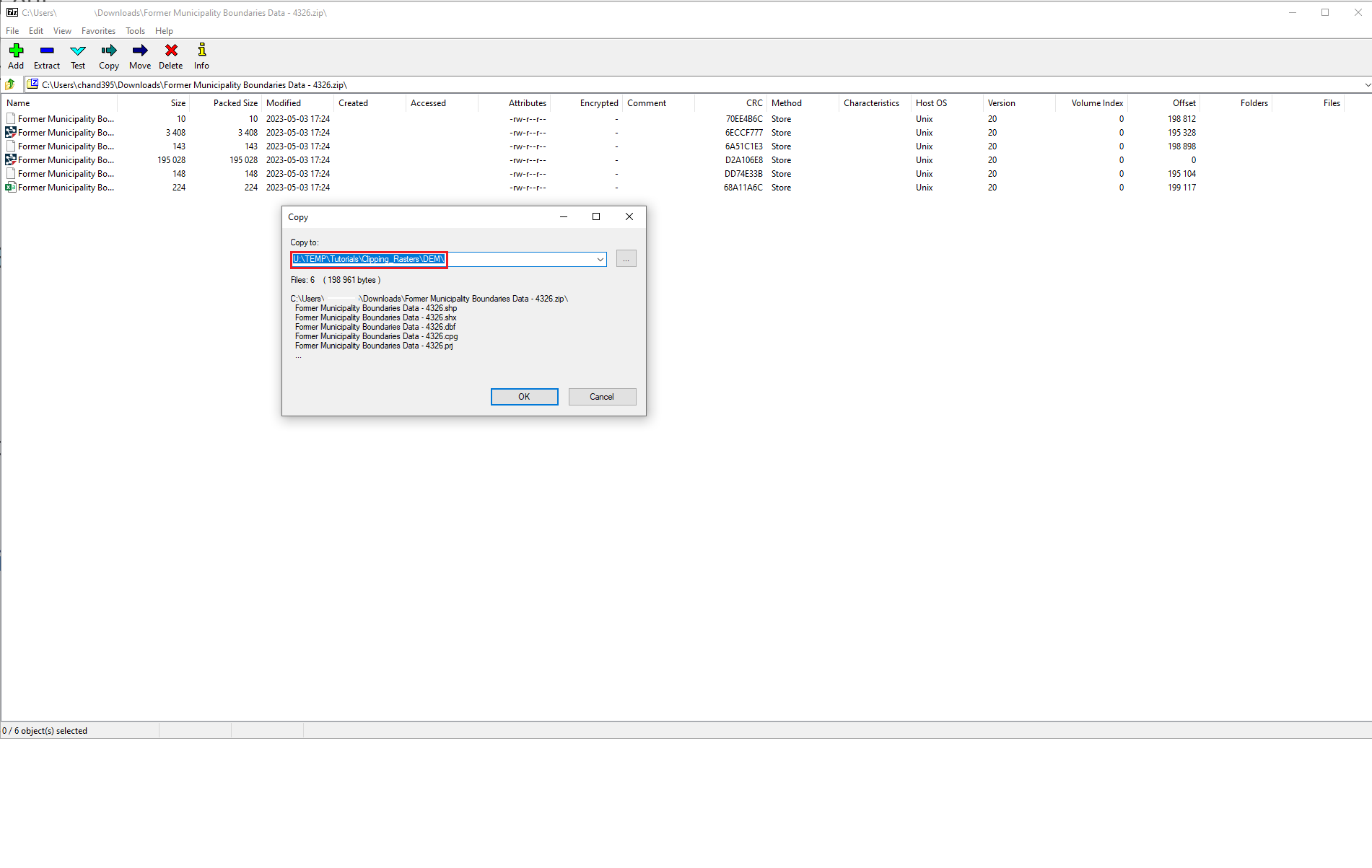The width and height of the screenshot is (1372, 868).
Task: Open the browse dialog with the ellipsis button
Action: click(625, 259)
